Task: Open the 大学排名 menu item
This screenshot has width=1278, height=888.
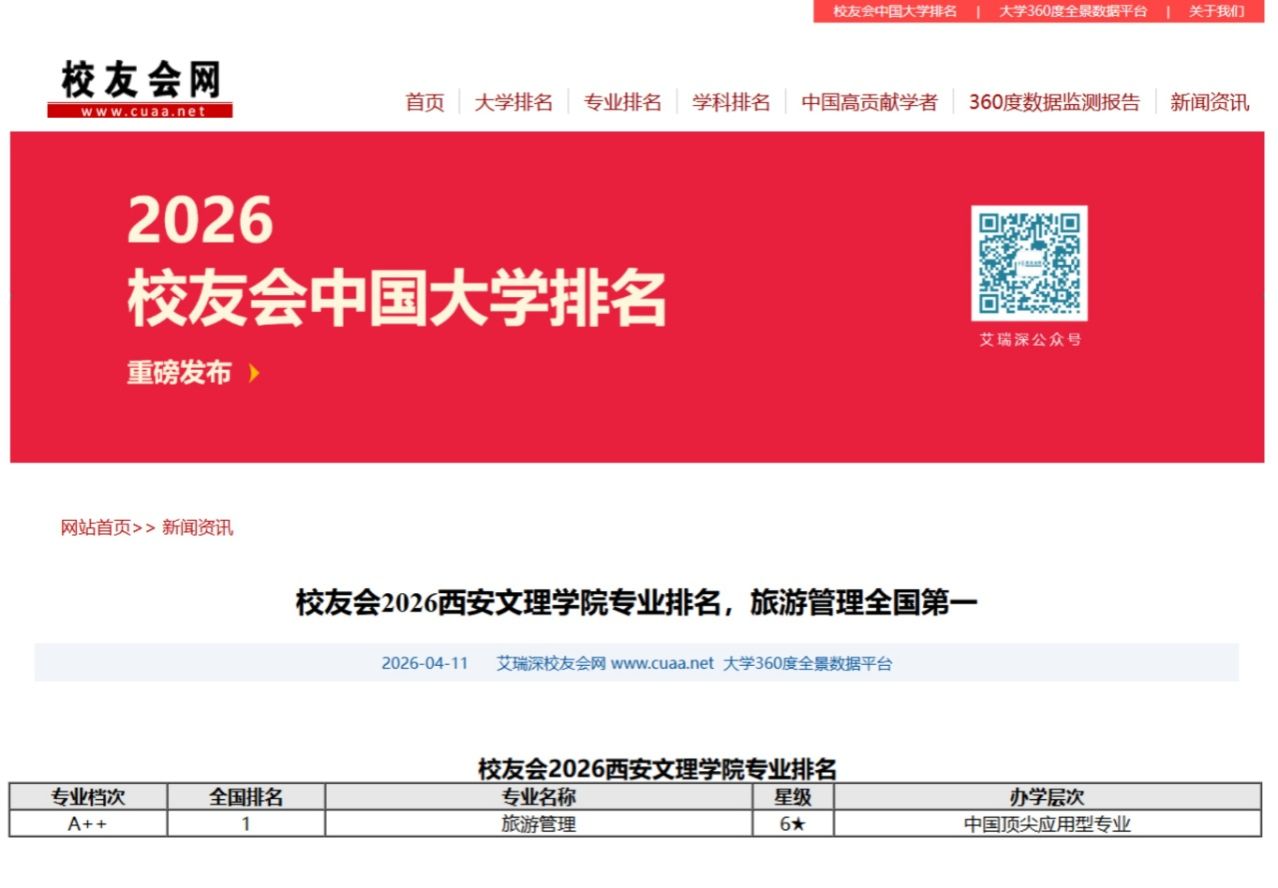Action: tap(513, 102)
